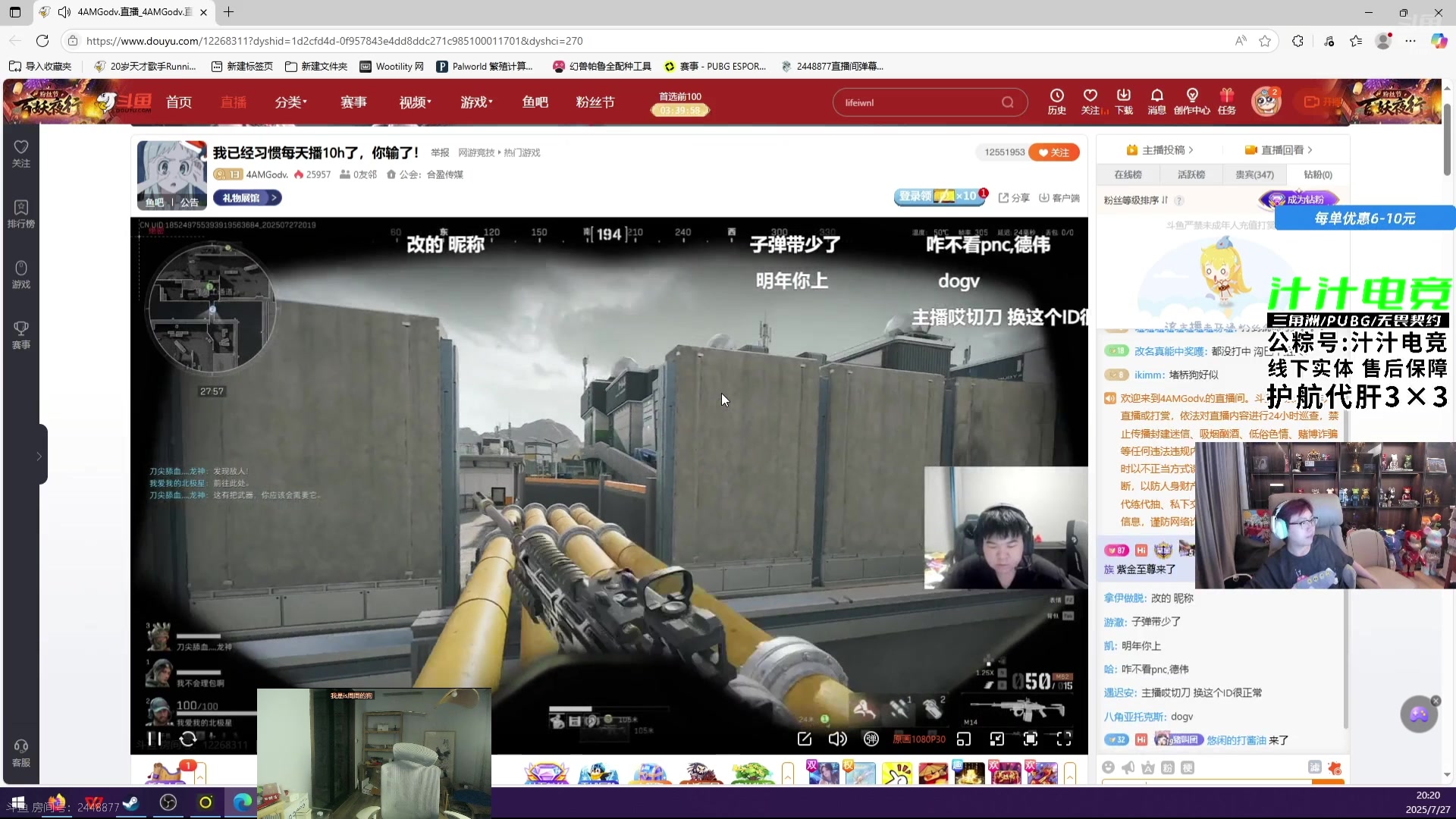
Task: Click the reload stream icon in player
Action: pos(188,739)
